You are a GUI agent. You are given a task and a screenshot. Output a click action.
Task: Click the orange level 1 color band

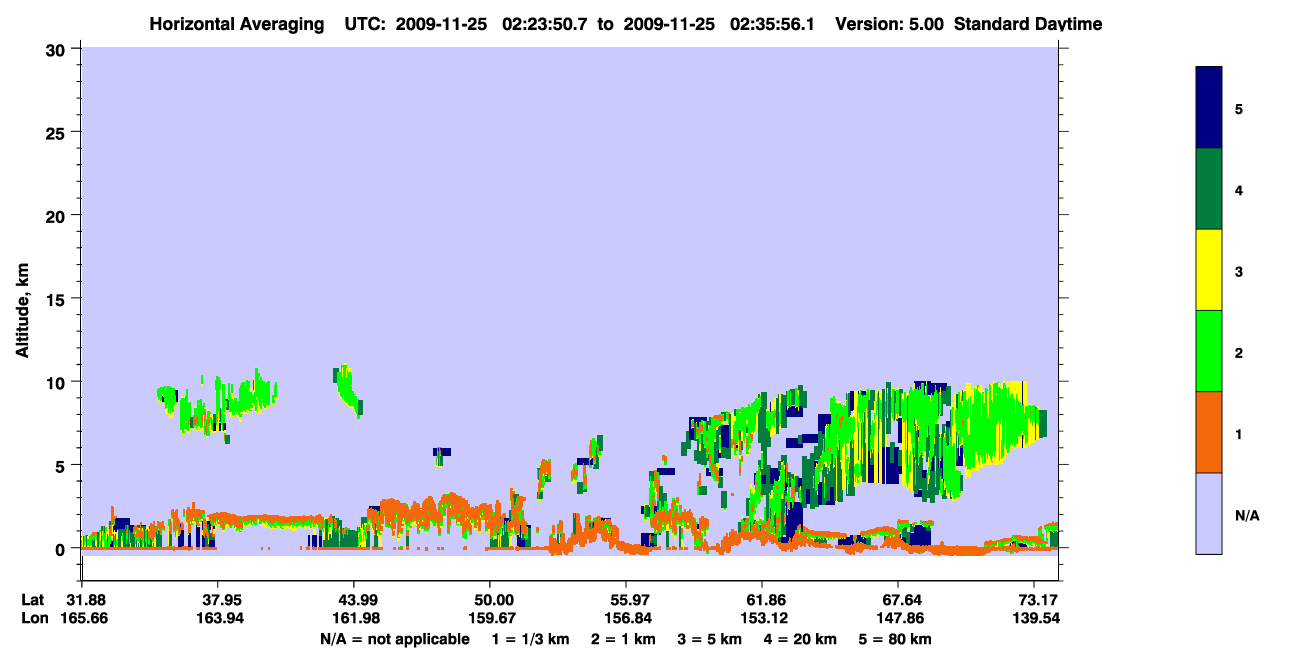point(1208,432)
